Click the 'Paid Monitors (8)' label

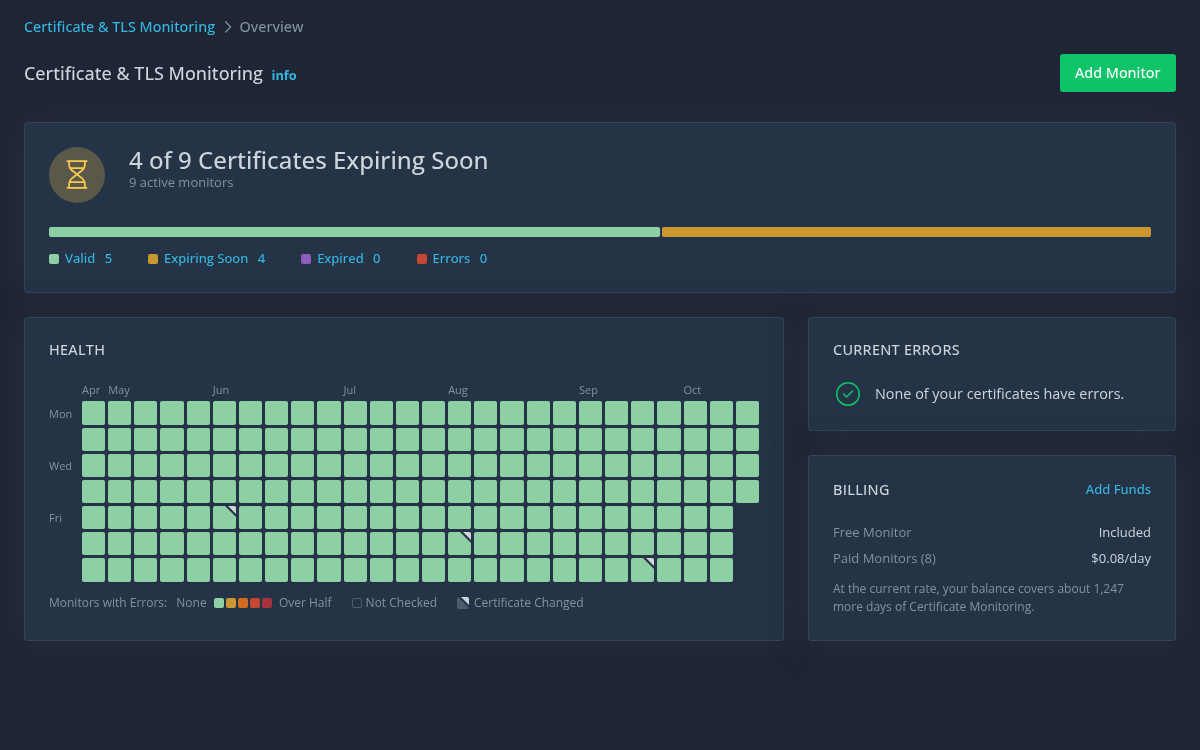click(x=884, y=559)
